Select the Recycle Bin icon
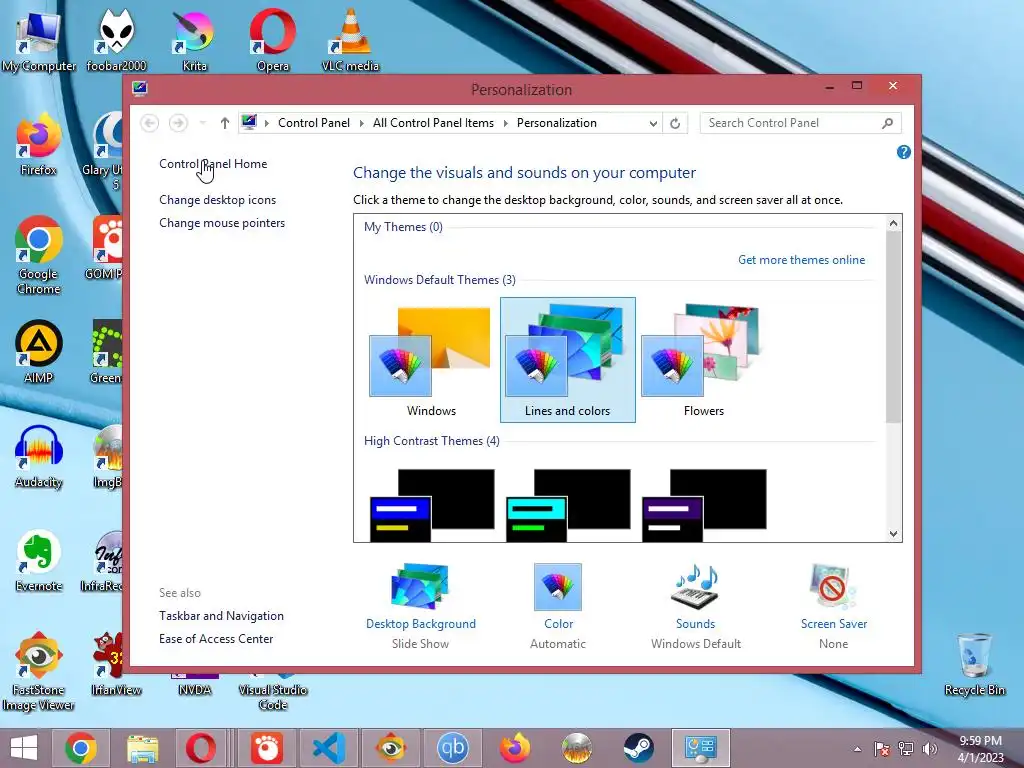 pos(974,665)
